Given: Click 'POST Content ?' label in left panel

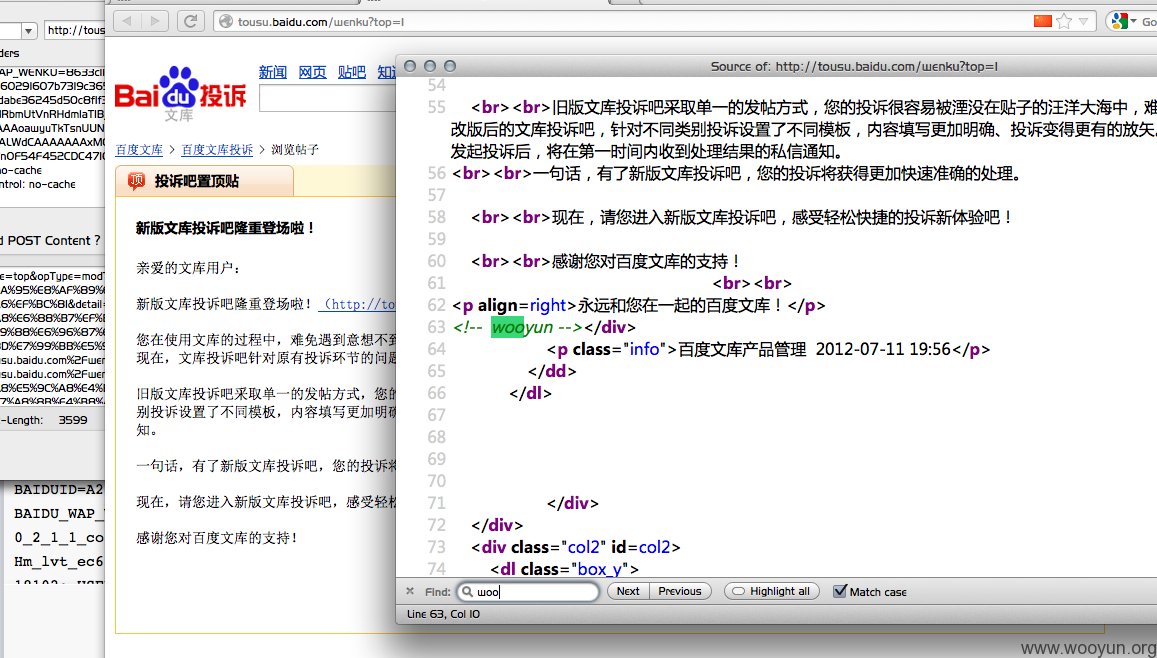Looking at the screenshot, I should [x=52, y=240].
